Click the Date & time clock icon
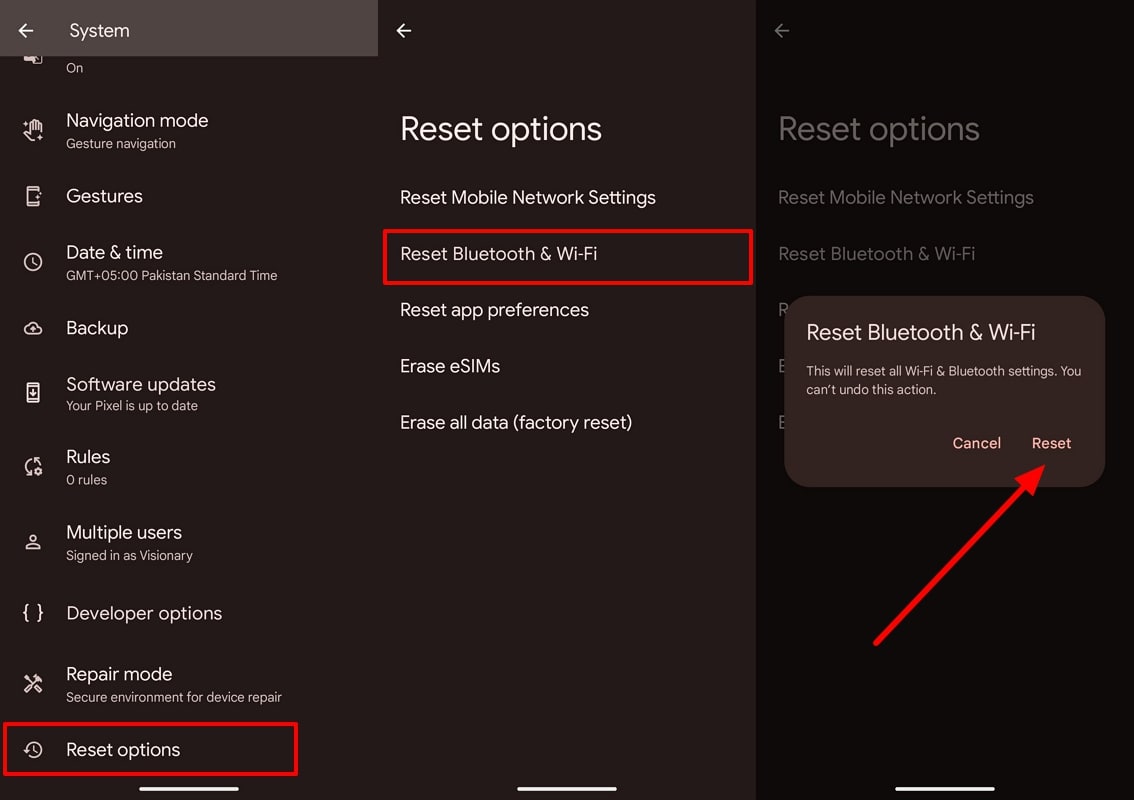 coord(33,262)
